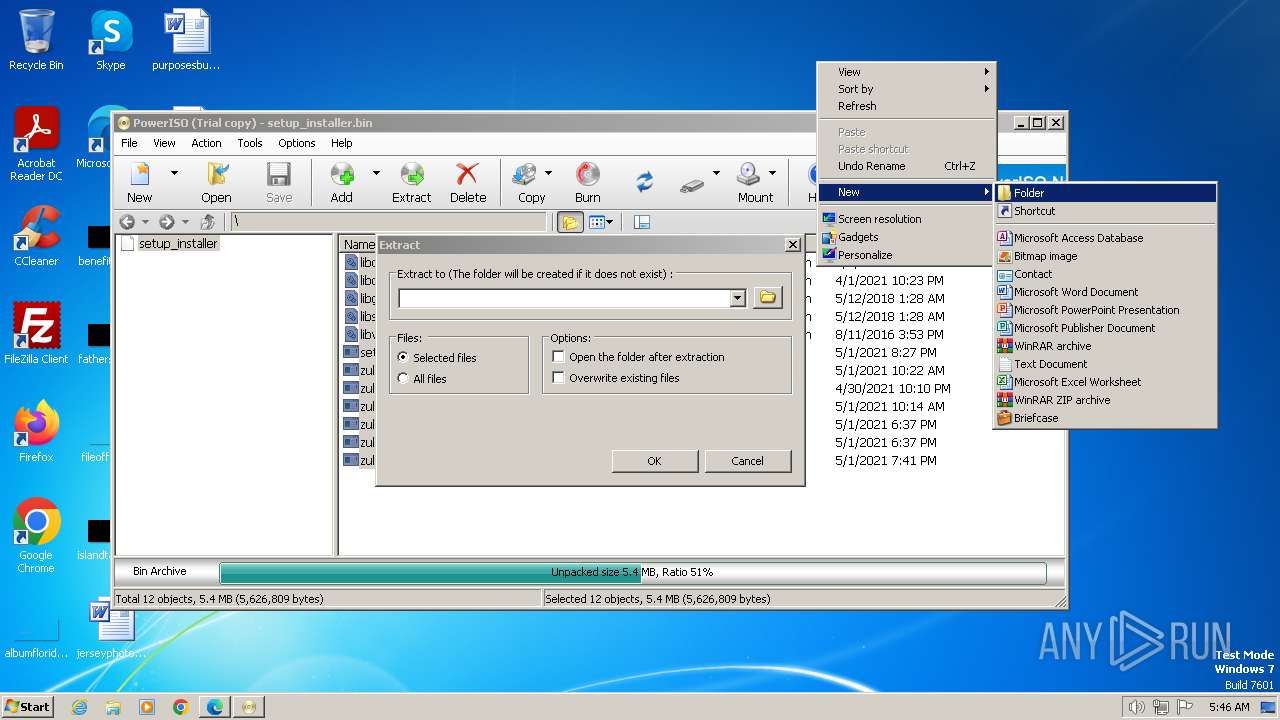This screenshot has width=1280, height=720.
Task: Click the Name column header
Action: pyautogui.click(x=359, y=244)
